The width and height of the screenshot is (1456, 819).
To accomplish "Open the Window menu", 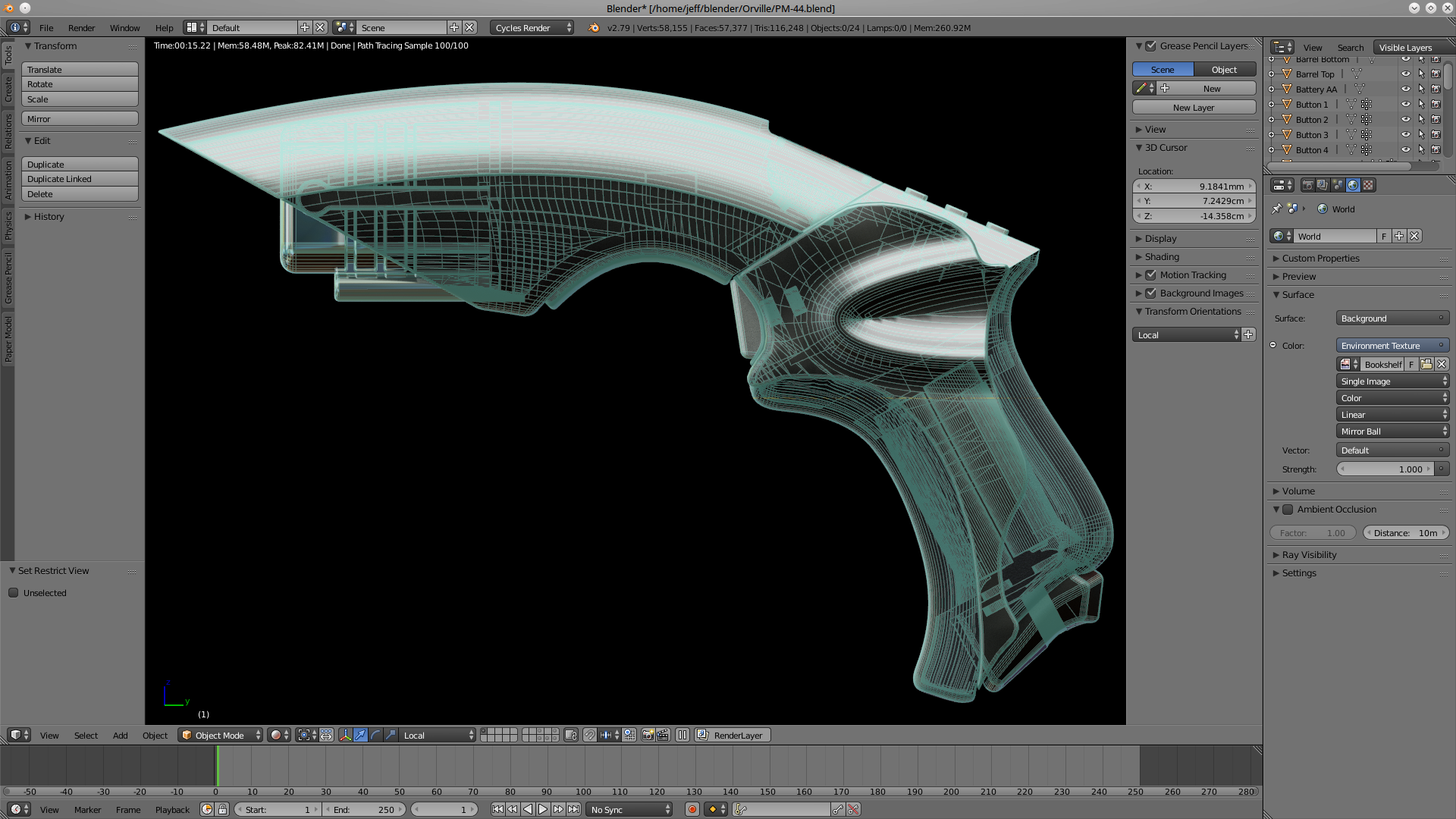I will coord(124,27).
